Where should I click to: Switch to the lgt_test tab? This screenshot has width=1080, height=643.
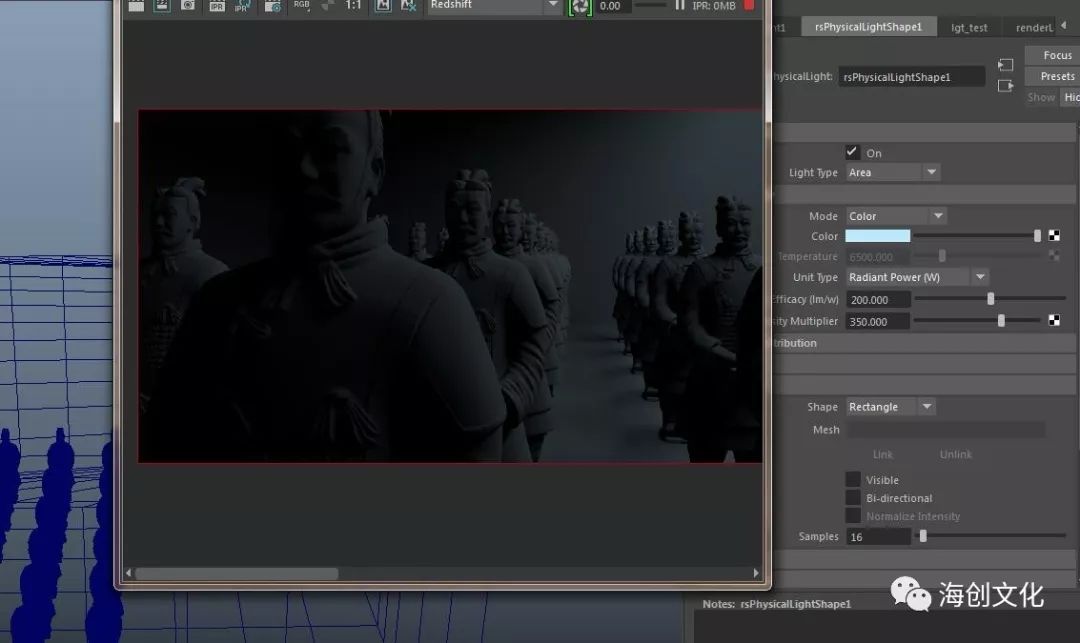(x=969, y=27)
